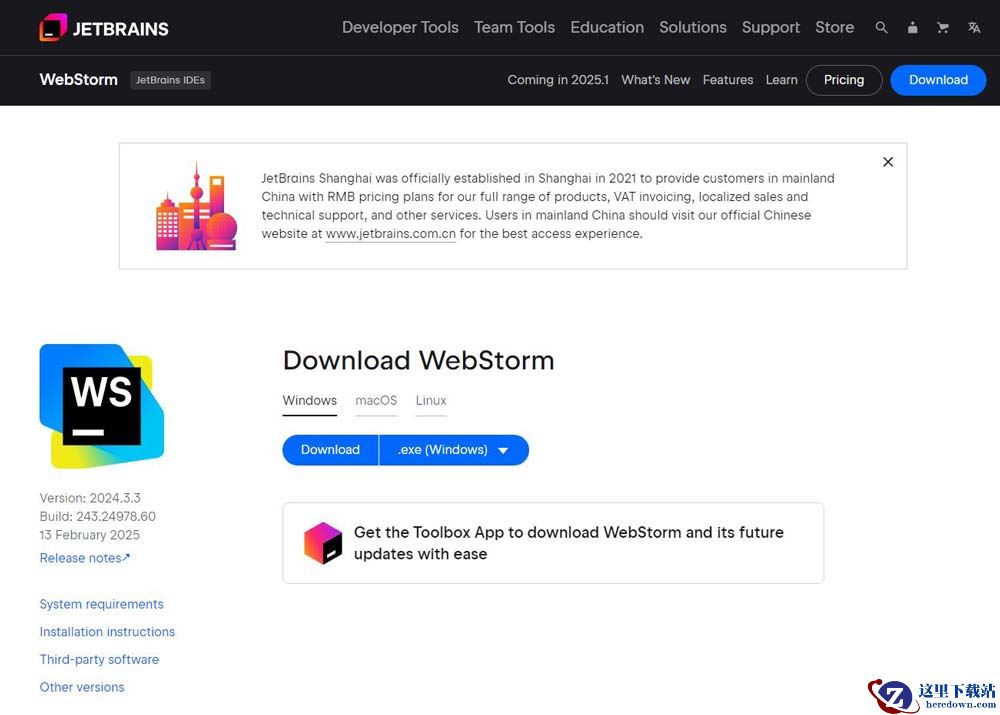Open the What's New page
The width and height of the screenshot is (1000, 715).
[x=656, y=80]
